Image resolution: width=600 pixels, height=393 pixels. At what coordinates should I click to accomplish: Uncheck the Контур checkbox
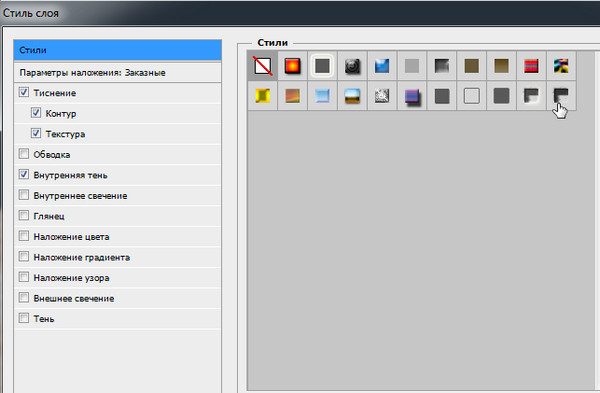36,113
